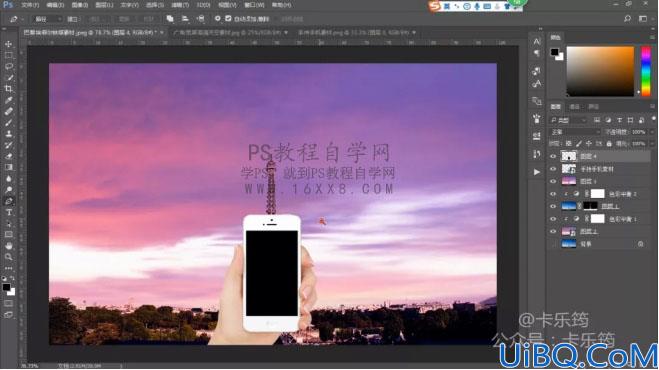Screen dimensions: 659x370
Task: Change screen mode icon in toolbox
Action: pos(8,314)
